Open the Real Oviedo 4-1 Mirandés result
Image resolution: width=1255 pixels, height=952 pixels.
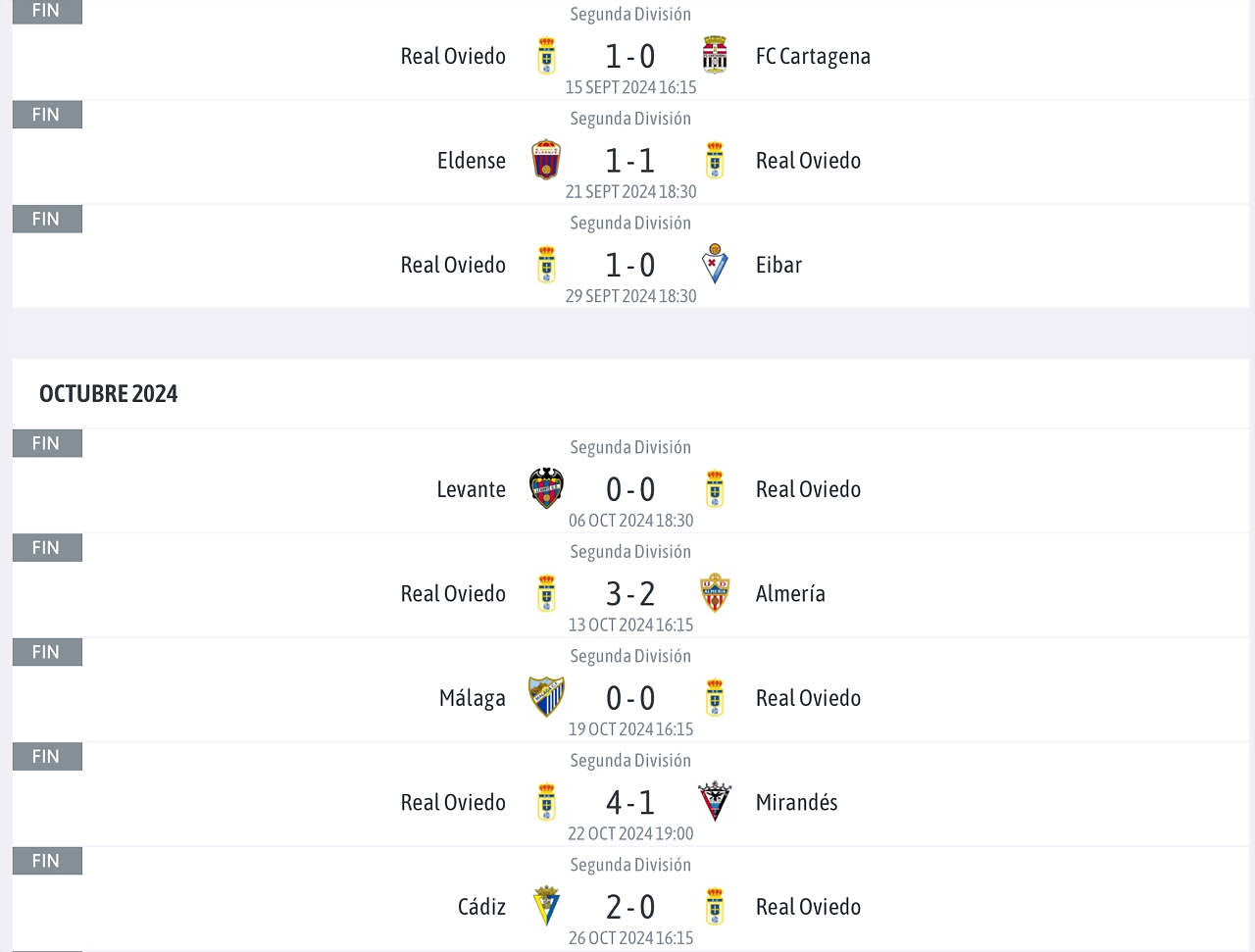click(630, 802)
